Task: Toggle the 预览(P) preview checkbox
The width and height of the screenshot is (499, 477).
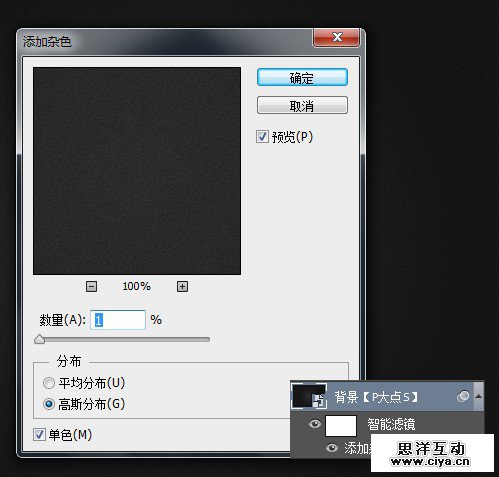Action: (x=262, y=137)
